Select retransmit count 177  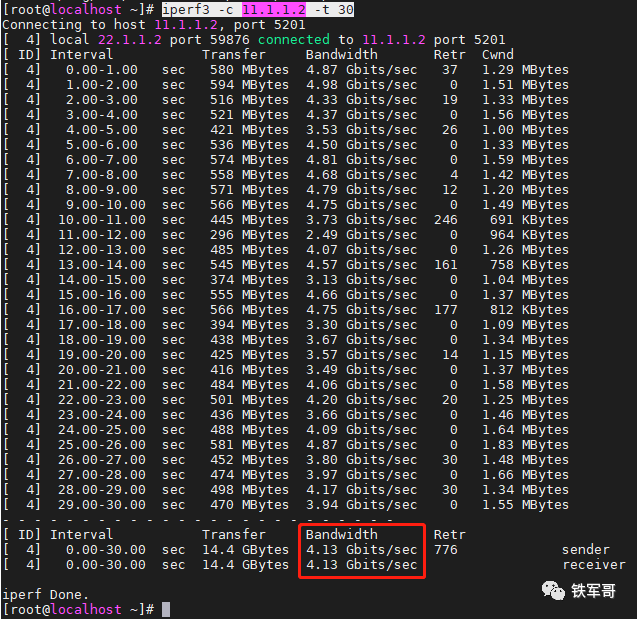[446, 310]
